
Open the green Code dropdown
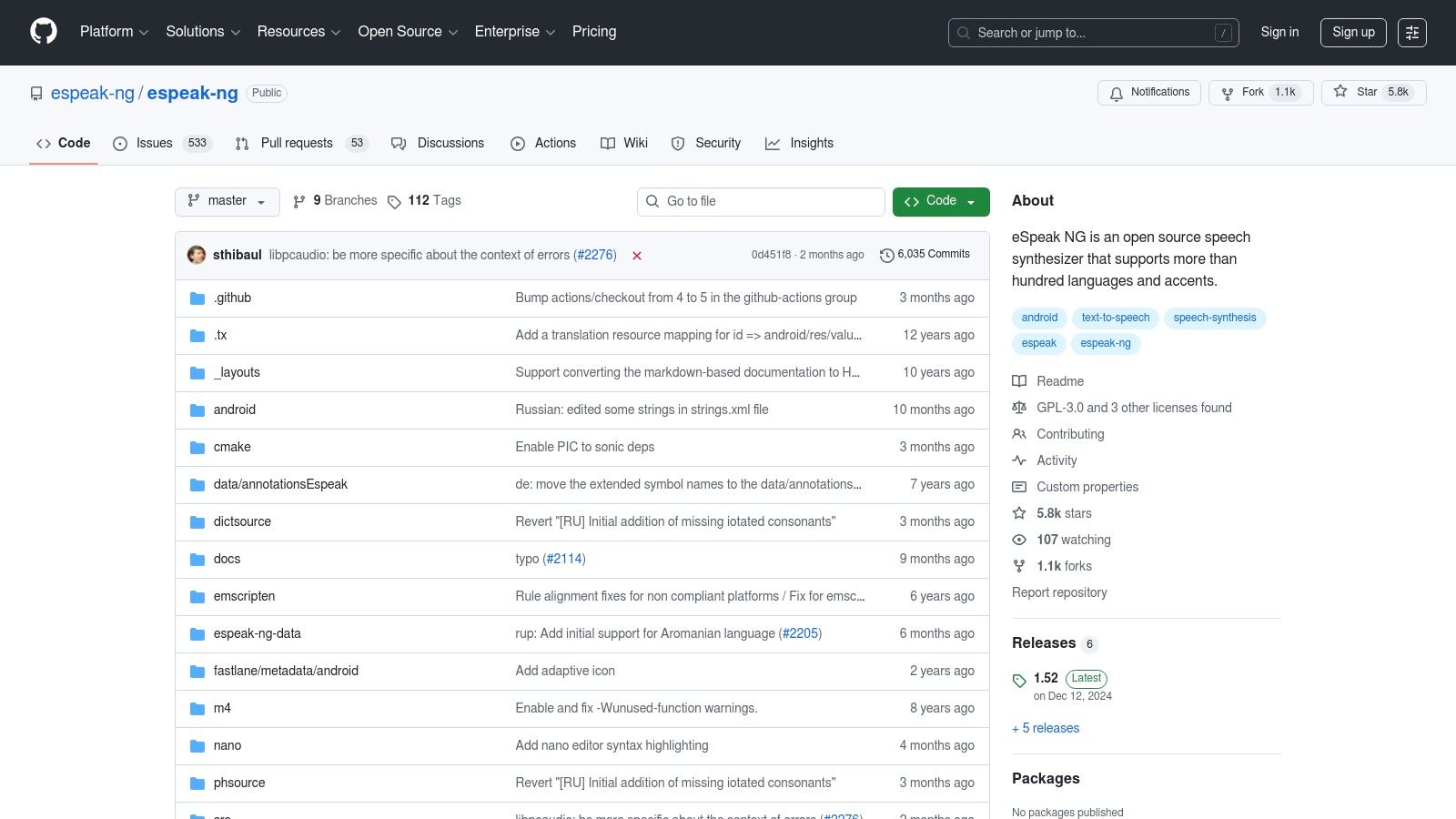[x=940, y=201]
